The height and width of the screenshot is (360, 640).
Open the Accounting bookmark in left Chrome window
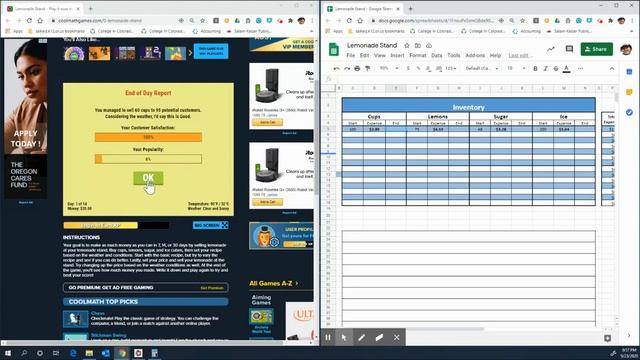pos(207,31)
